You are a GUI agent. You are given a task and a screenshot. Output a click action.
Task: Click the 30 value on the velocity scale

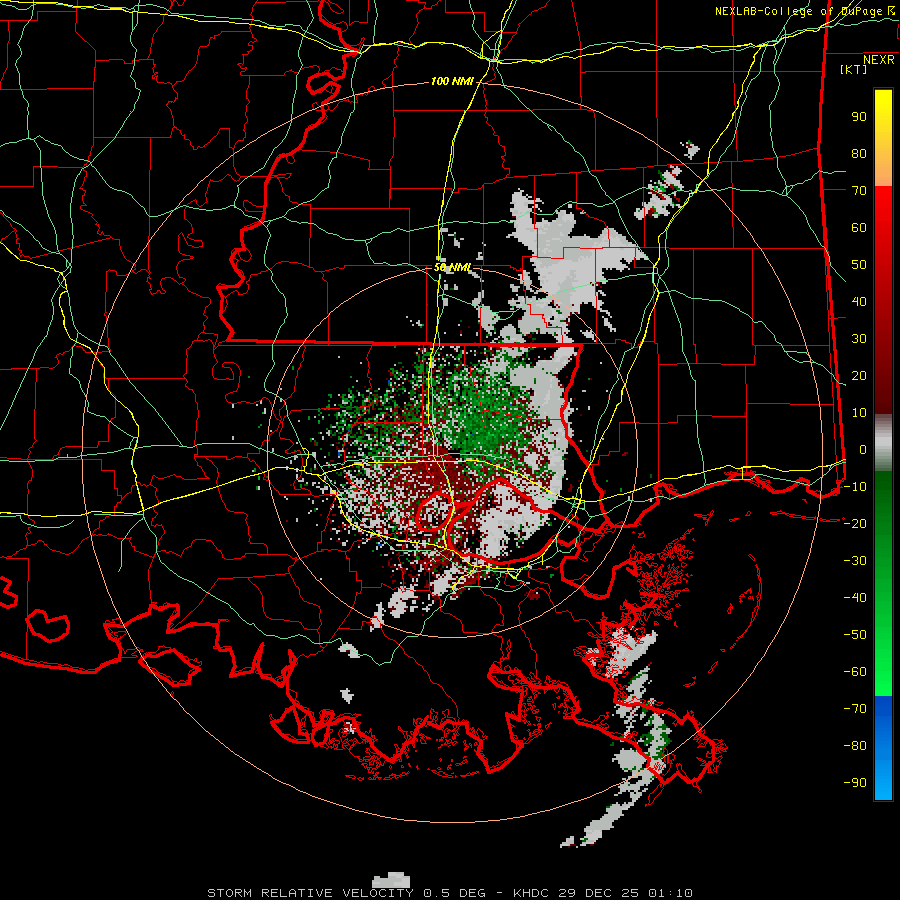[x=859, y=339]
